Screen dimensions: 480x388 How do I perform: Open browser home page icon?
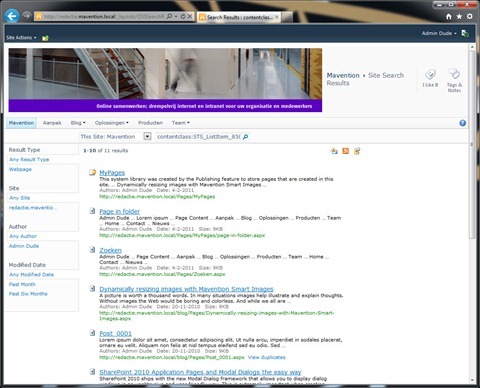coord(449,16)
